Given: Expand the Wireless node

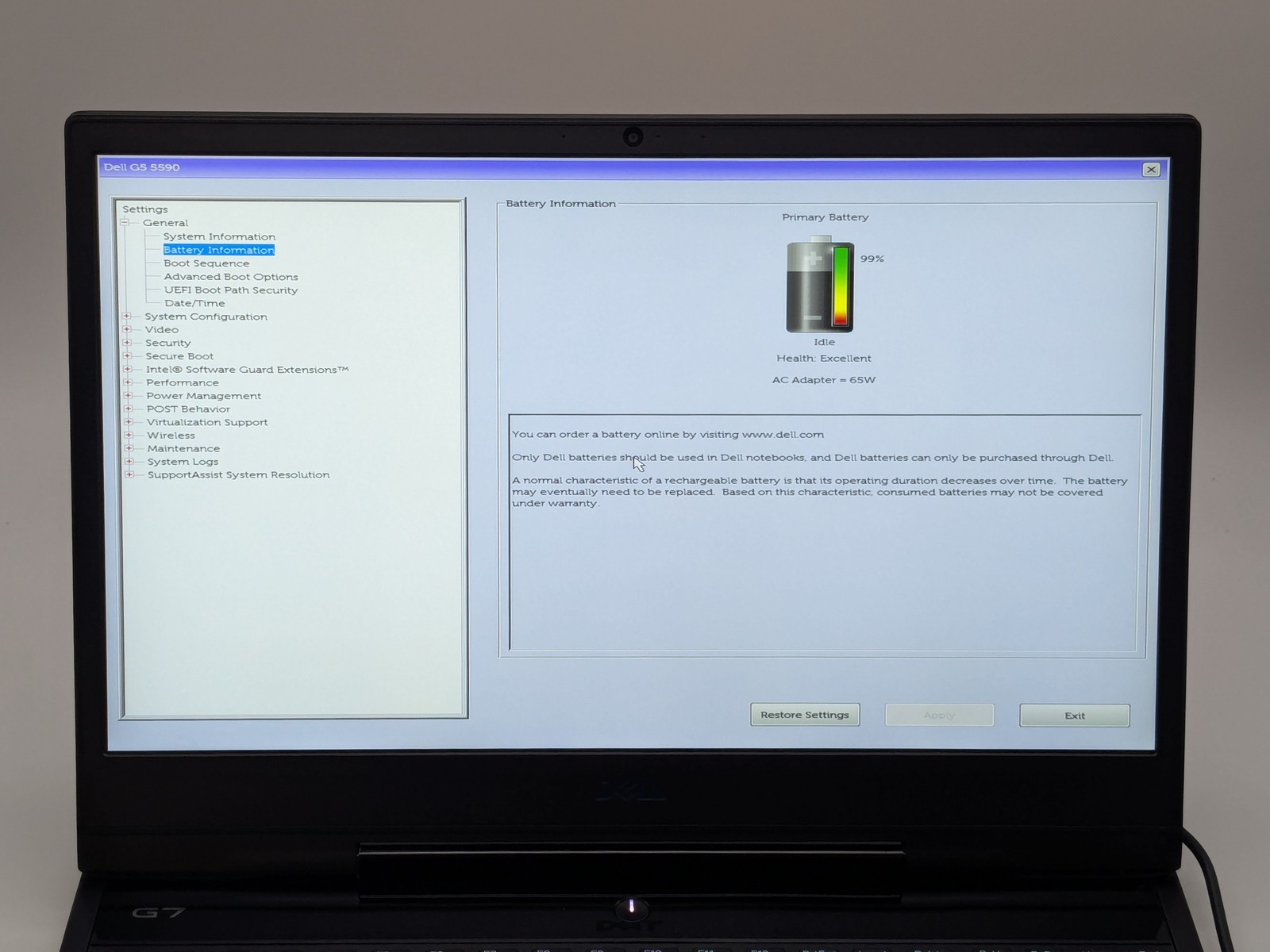Looking at the screenshot, I should point(129,435).
